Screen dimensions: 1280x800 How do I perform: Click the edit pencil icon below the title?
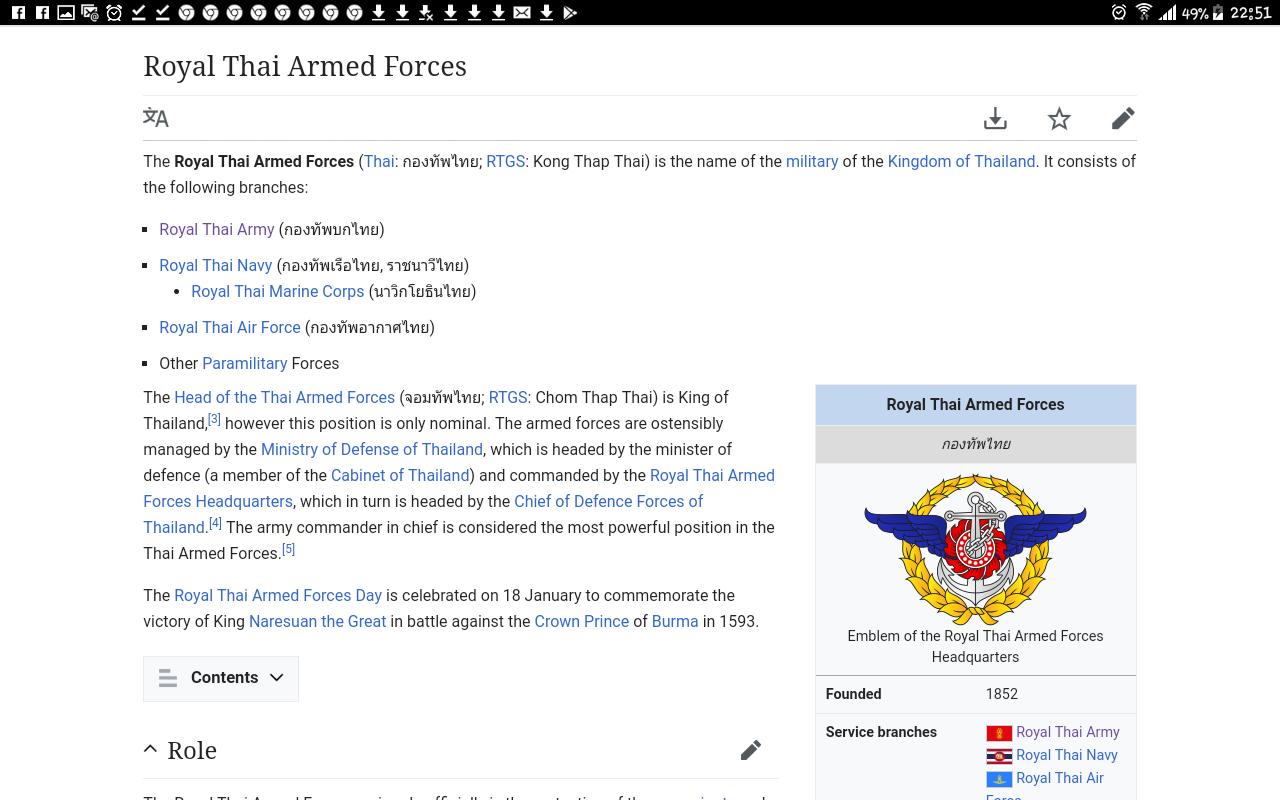(x=1123, y=119)
